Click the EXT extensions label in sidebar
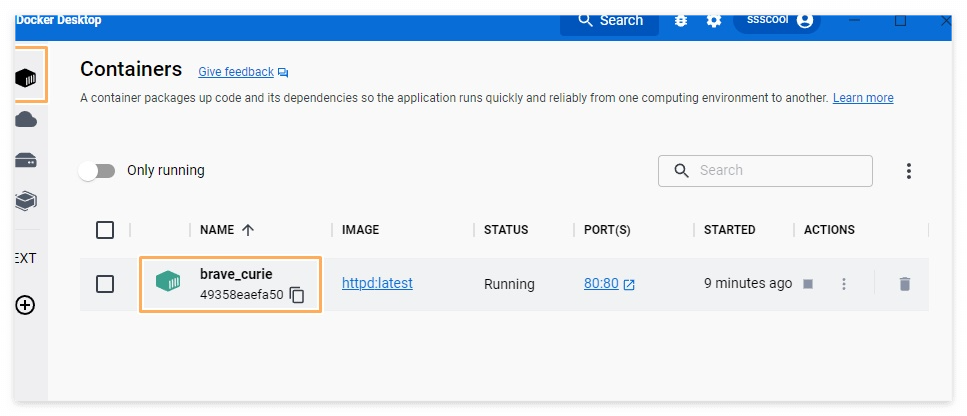 point(25,258)
